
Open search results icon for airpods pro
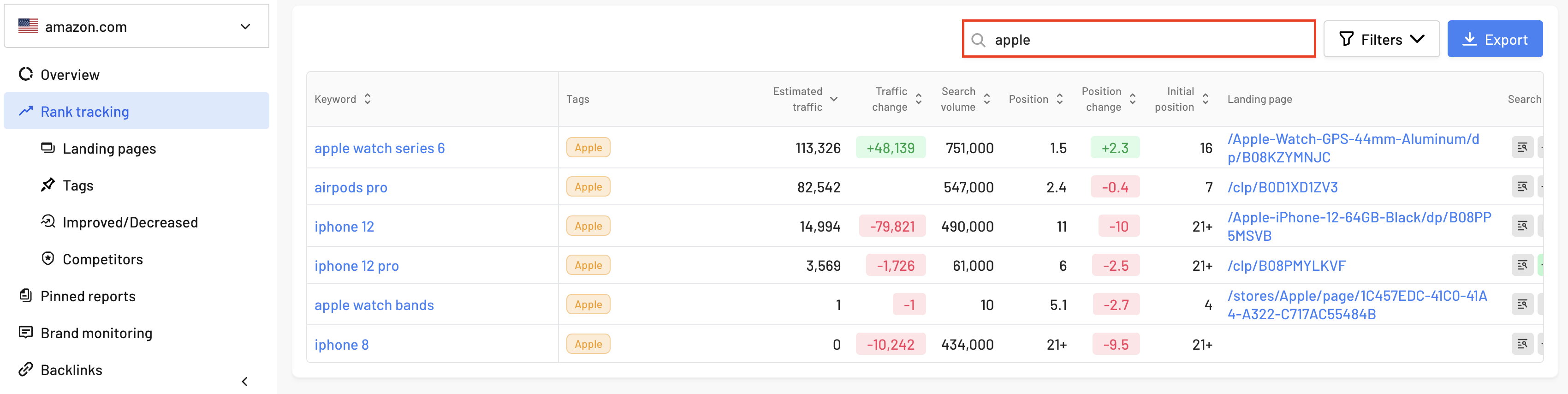(1522, 187)
